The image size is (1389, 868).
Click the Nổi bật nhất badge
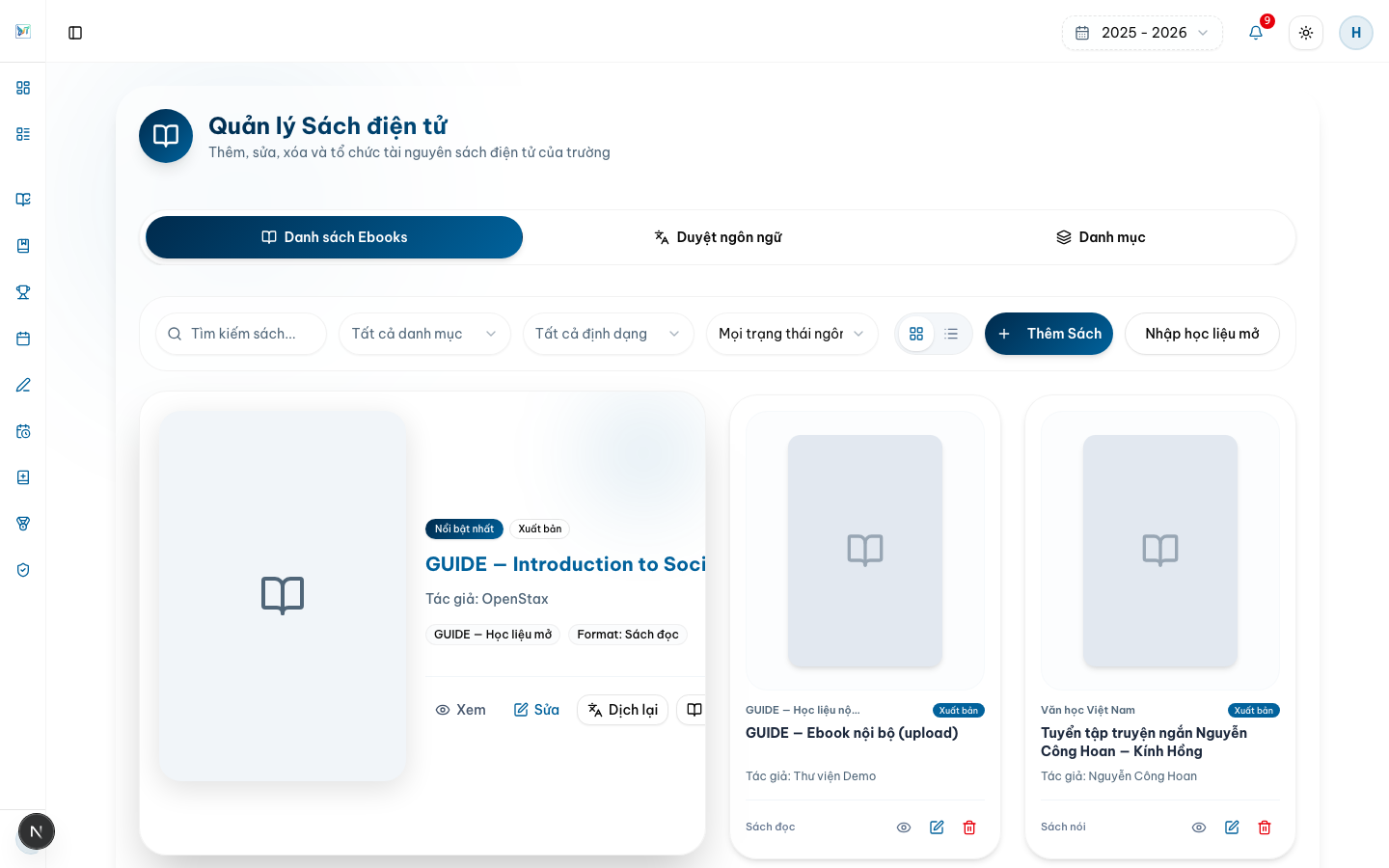point(464,529)
